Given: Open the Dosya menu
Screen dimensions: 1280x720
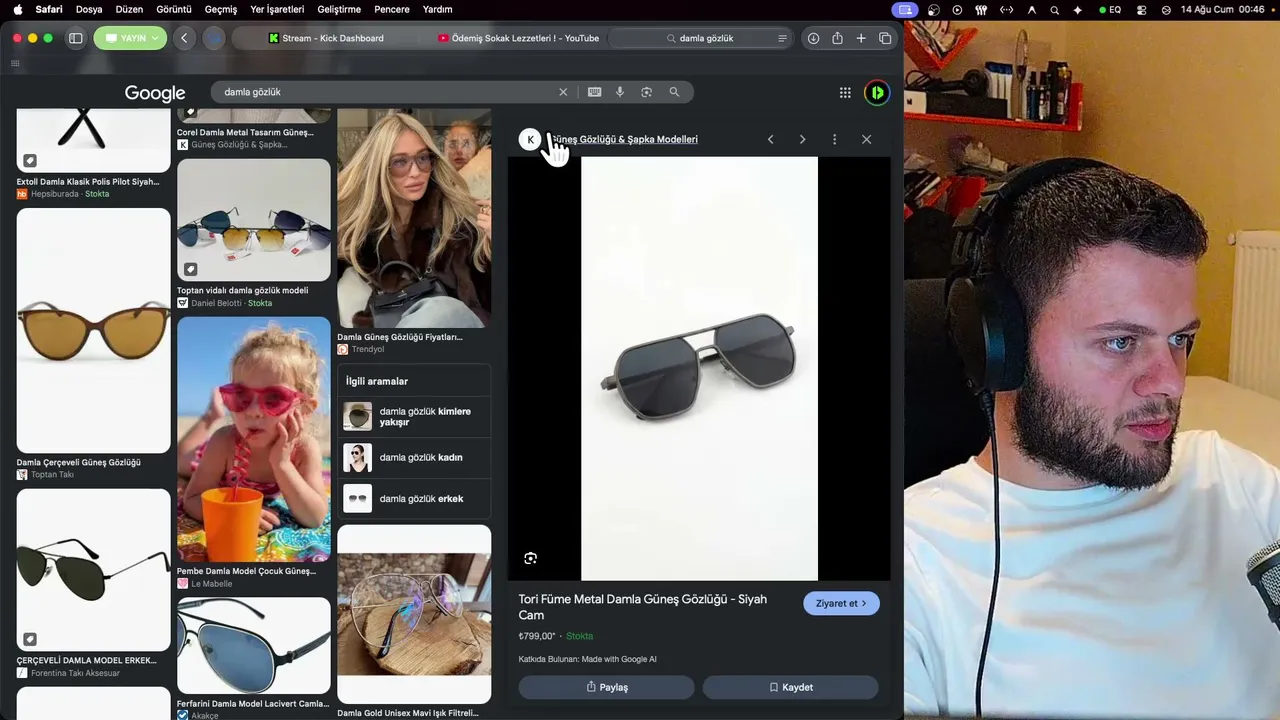Looking at the screenshot, I should [89, 9].
